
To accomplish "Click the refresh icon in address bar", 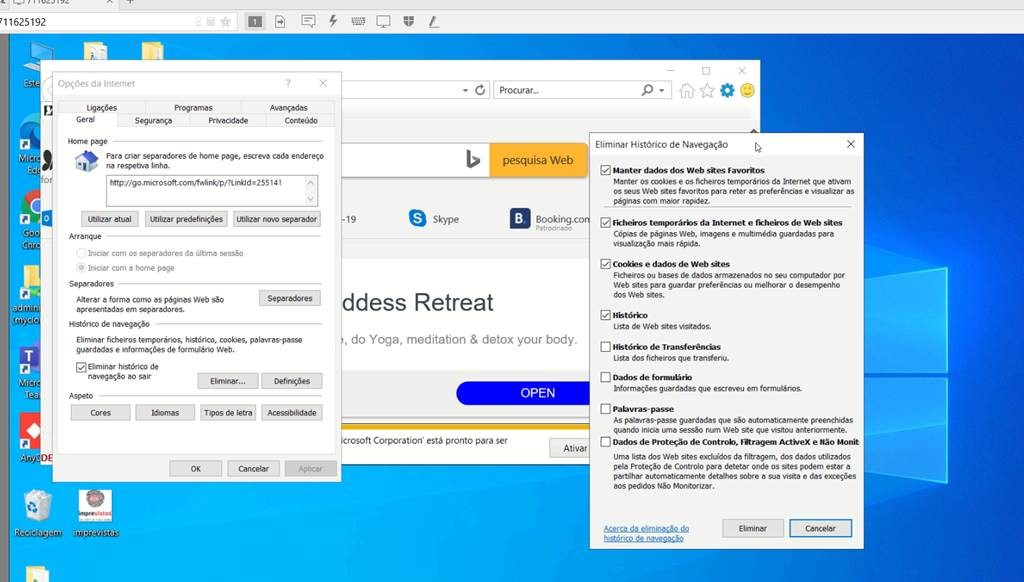I will tap(480, 90).
